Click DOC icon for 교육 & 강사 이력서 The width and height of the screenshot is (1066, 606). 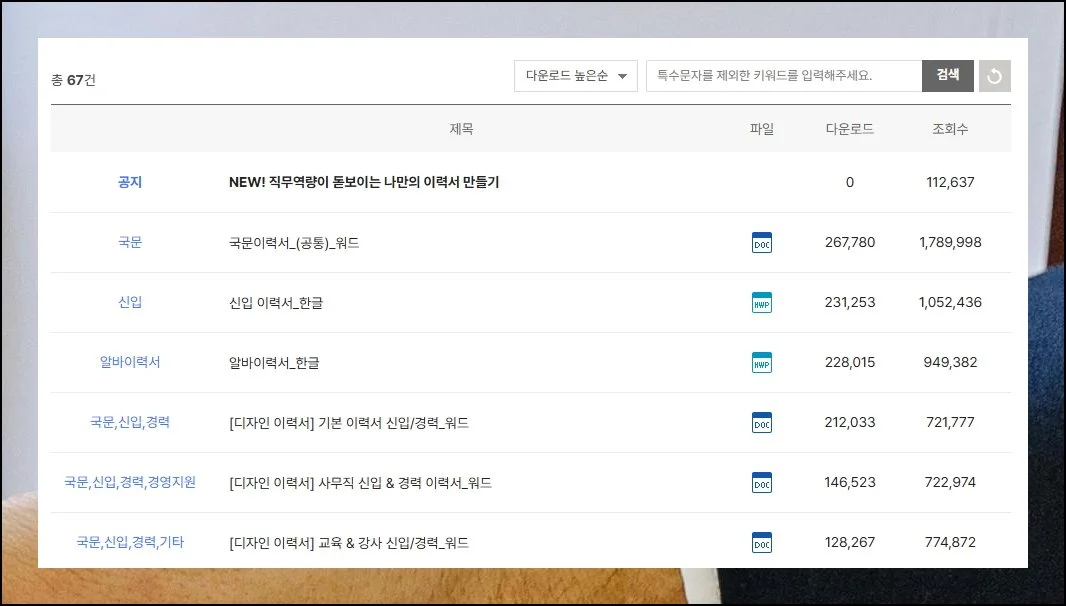(x=761, y=543)
